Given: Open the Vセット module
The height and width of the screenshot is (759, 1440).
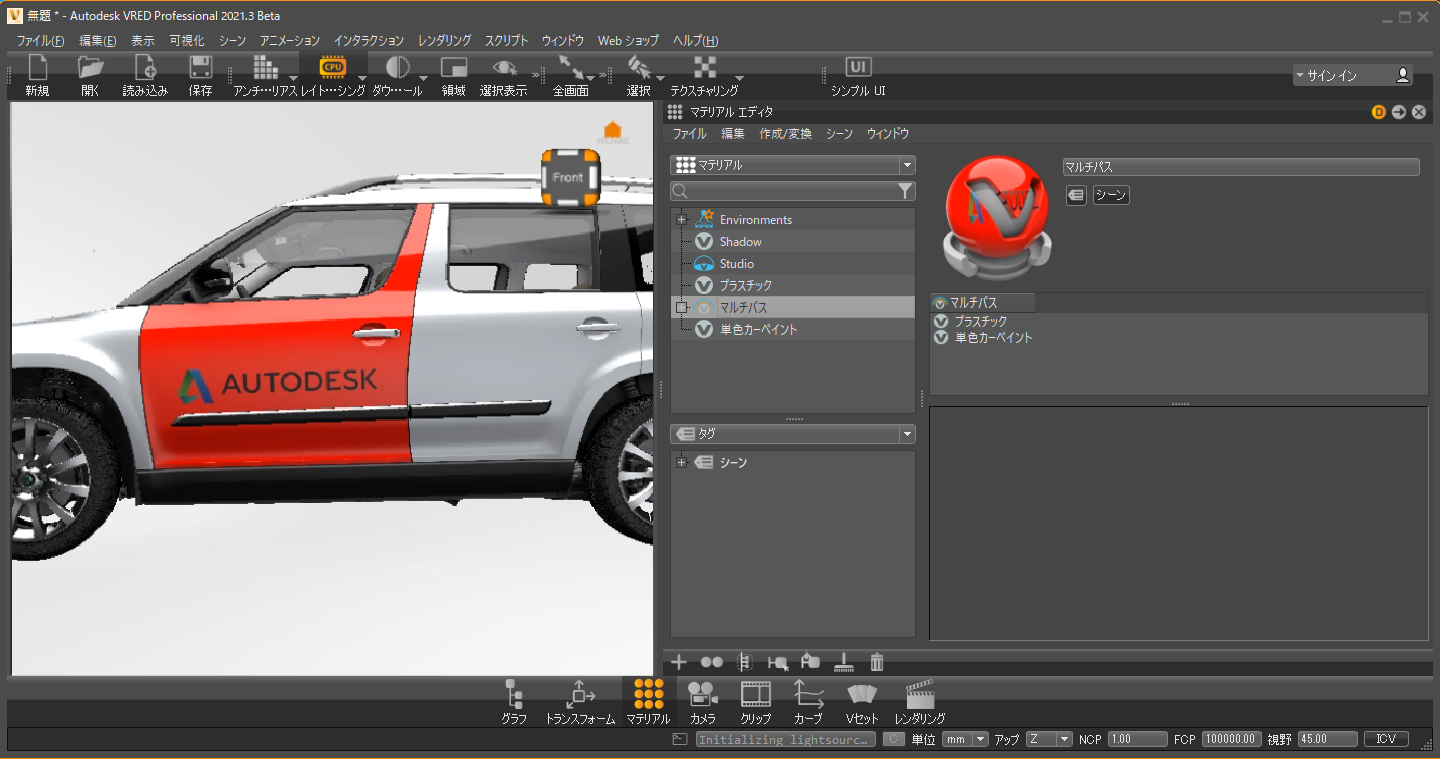Looking at the screenshot, I should click(x=862, y=701).
